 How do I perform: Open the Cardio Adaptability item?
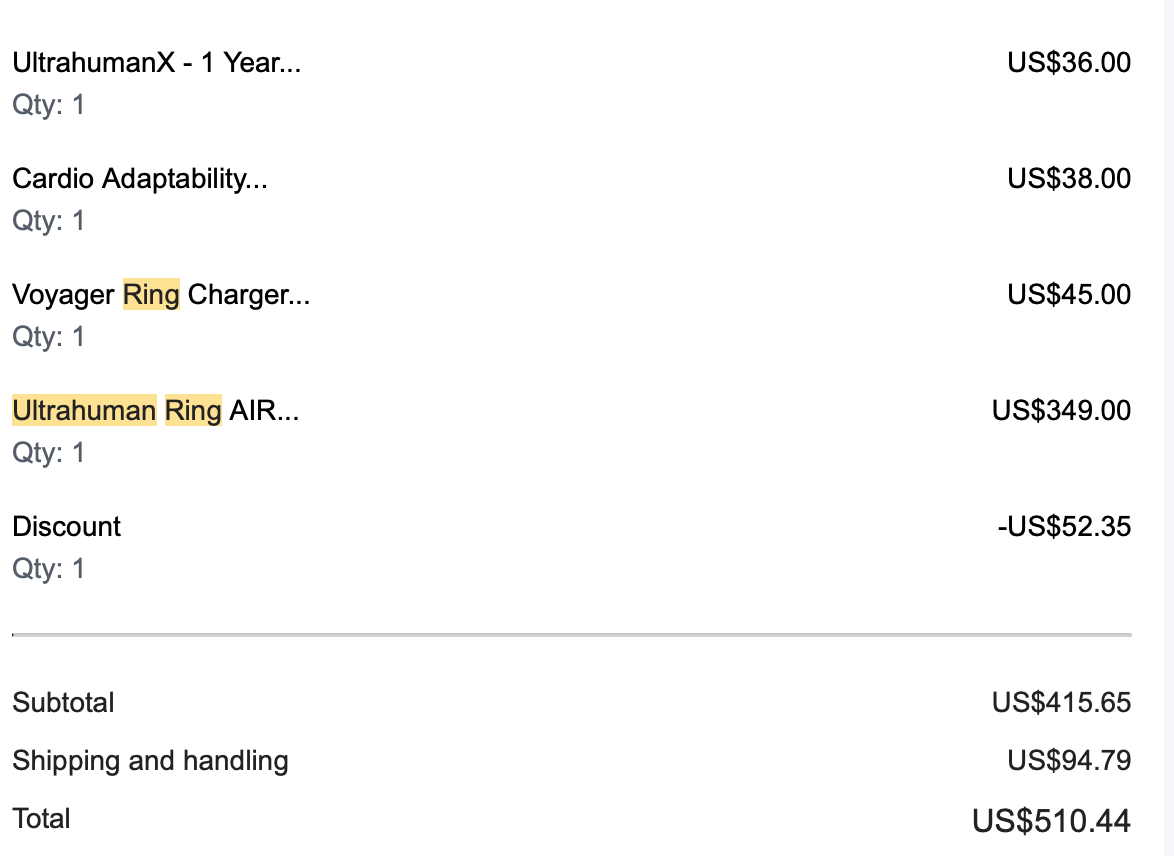139,179
